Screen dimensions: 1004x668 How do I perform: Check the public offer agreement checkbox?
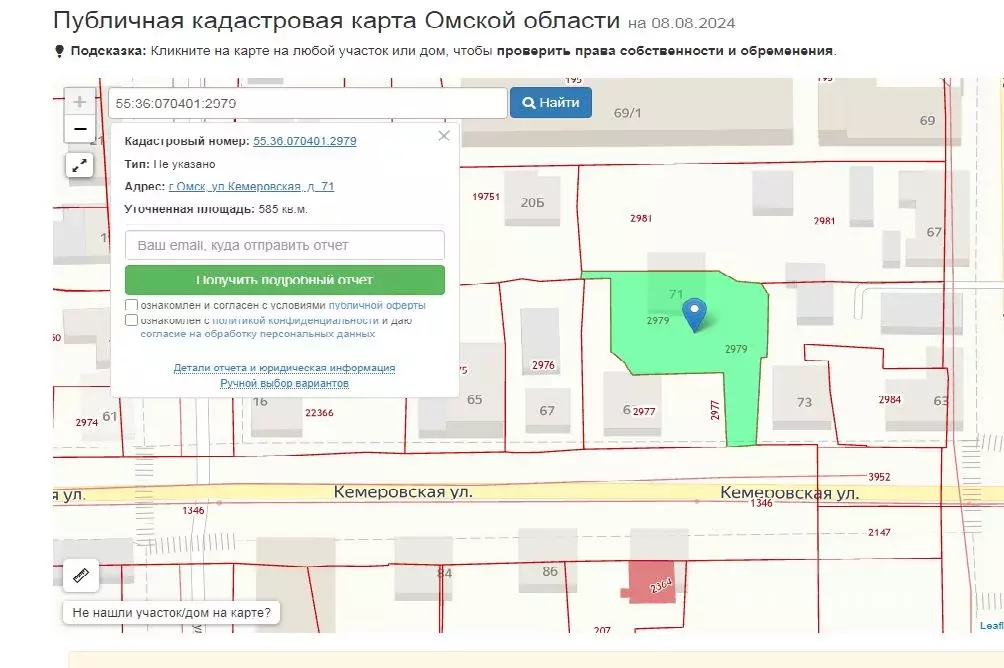131,305
